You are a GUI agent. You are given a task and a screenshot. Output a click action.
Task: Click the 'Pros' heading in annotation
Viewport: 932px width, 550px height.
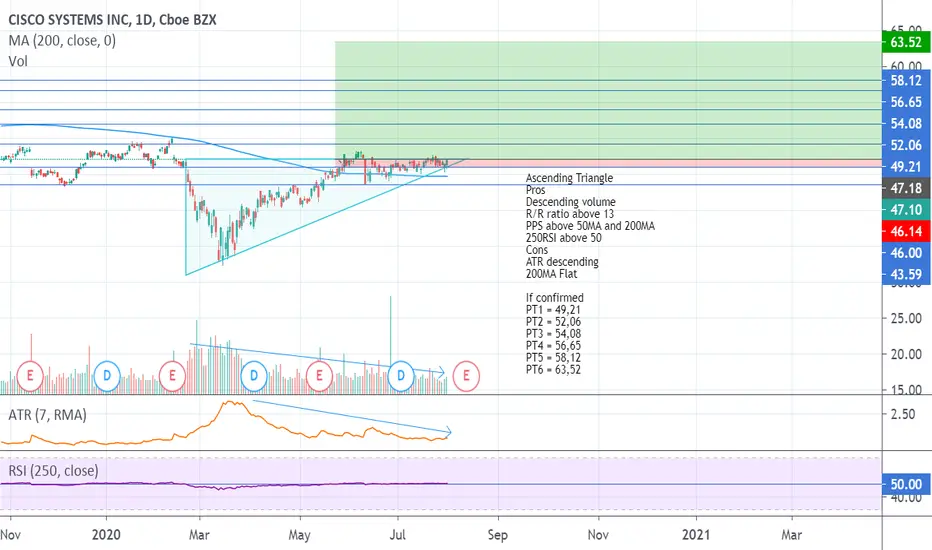[536, 190]
